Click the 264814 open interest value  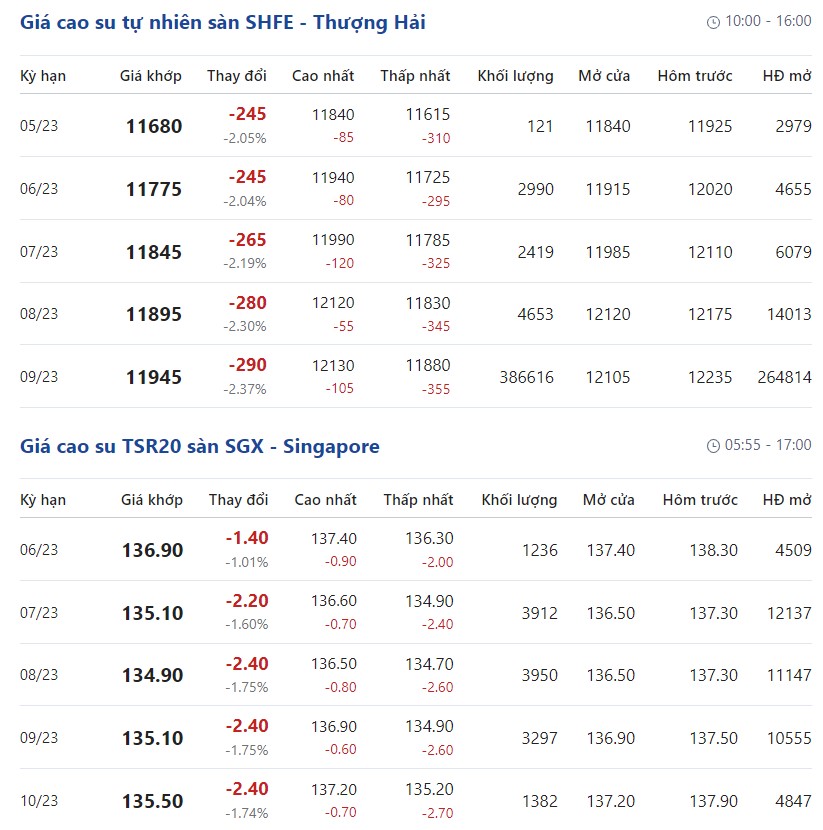pyautogui.click(x=784, y=377)
